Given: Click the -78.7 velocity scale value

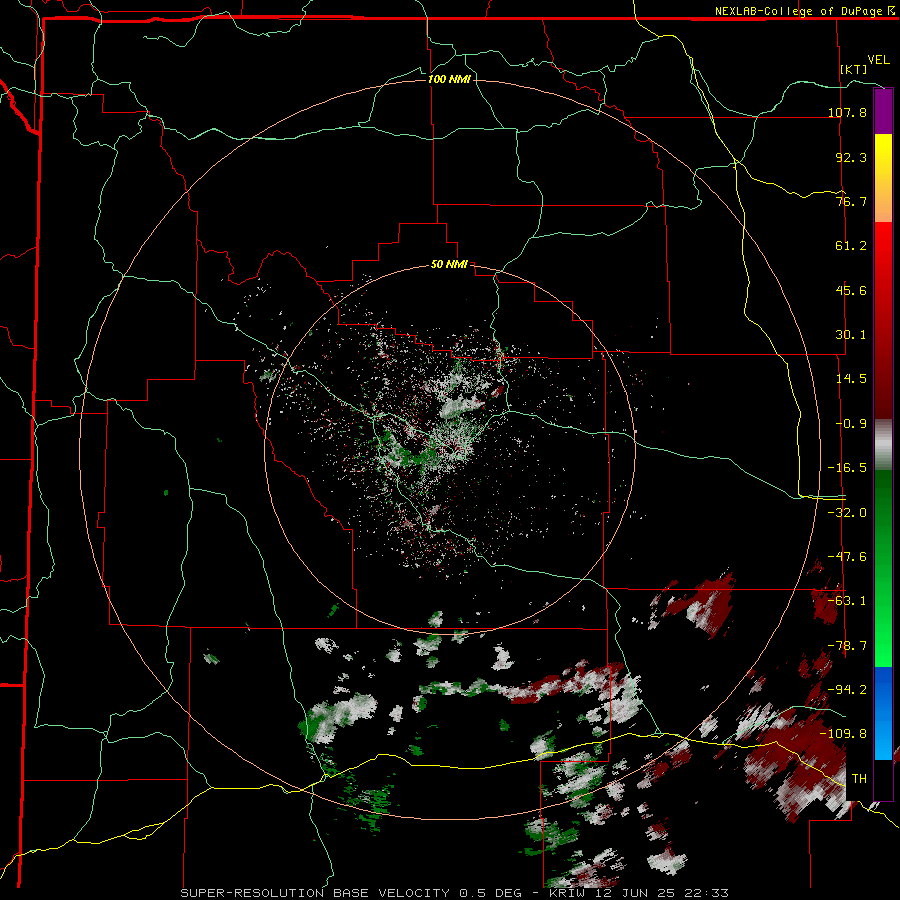Looking at the screenshot, I should pos(848,646).
